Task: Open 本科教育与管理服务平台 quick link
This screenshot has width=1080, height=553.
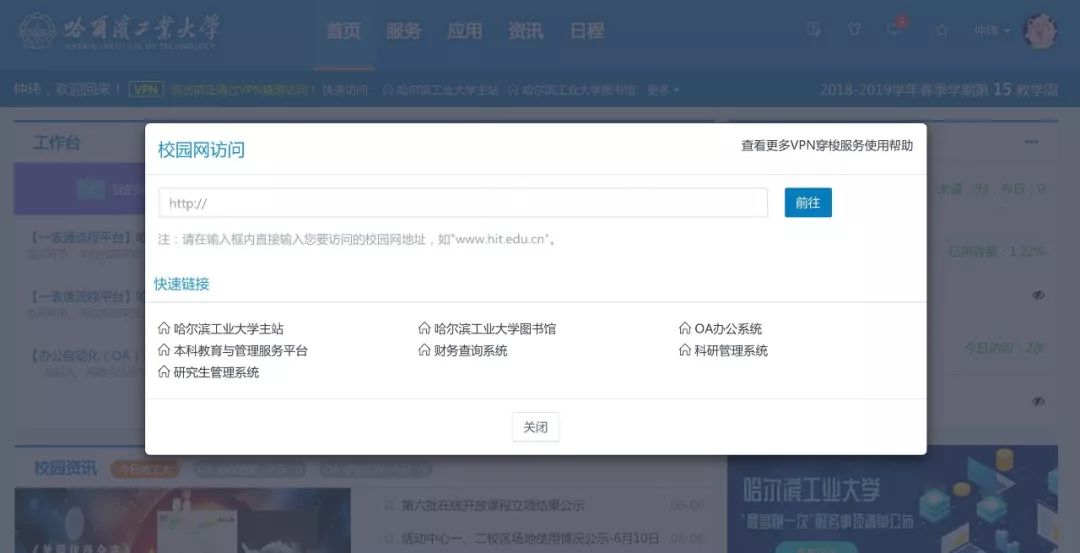Action: click(x=240, y=351)
